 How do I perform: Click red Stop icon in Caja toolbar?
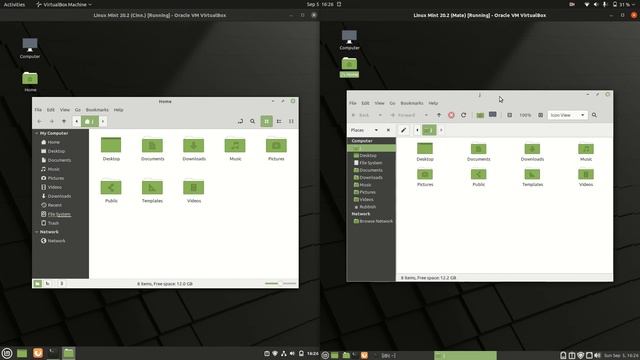pyautogui.click(x=451, y=115)
